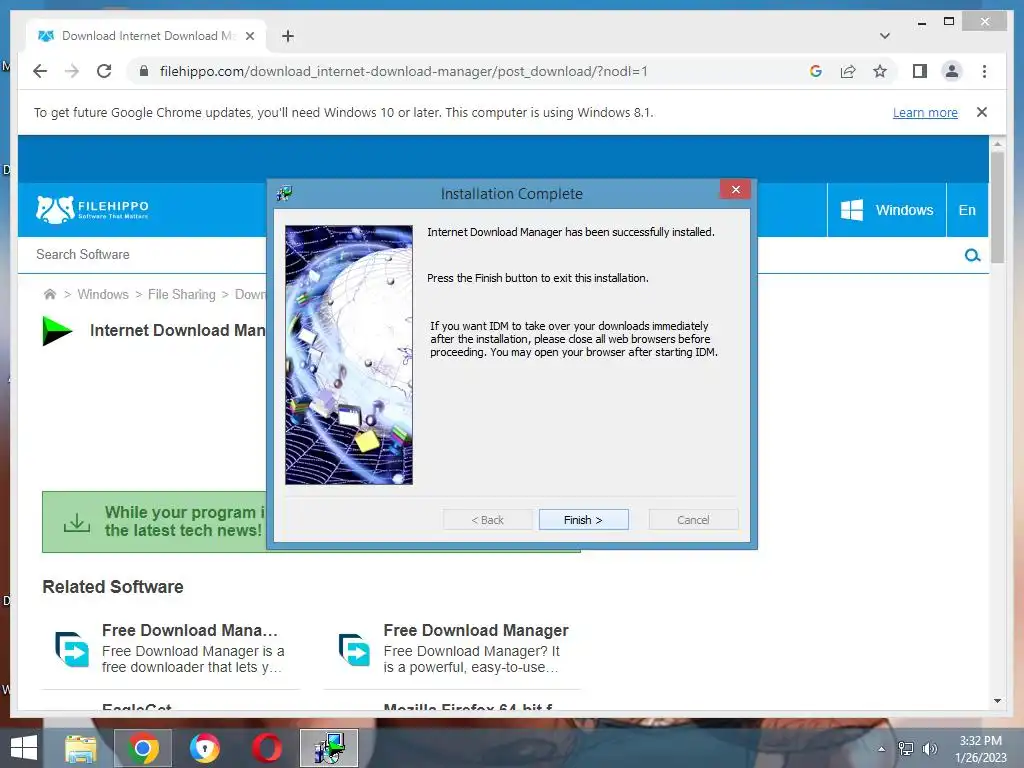The width and height of the screenshot is (1024, 768).
Task: Click the Cancel button in installer dialog
Action: click(693, 520)
